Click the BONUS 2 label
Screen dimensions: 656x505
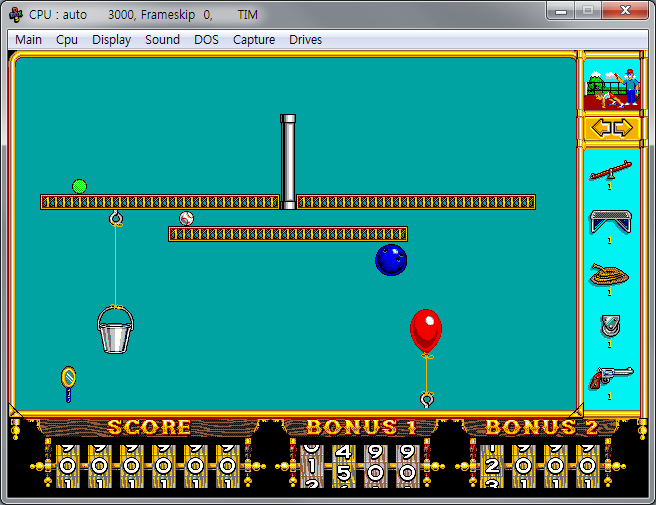[542, 427]
